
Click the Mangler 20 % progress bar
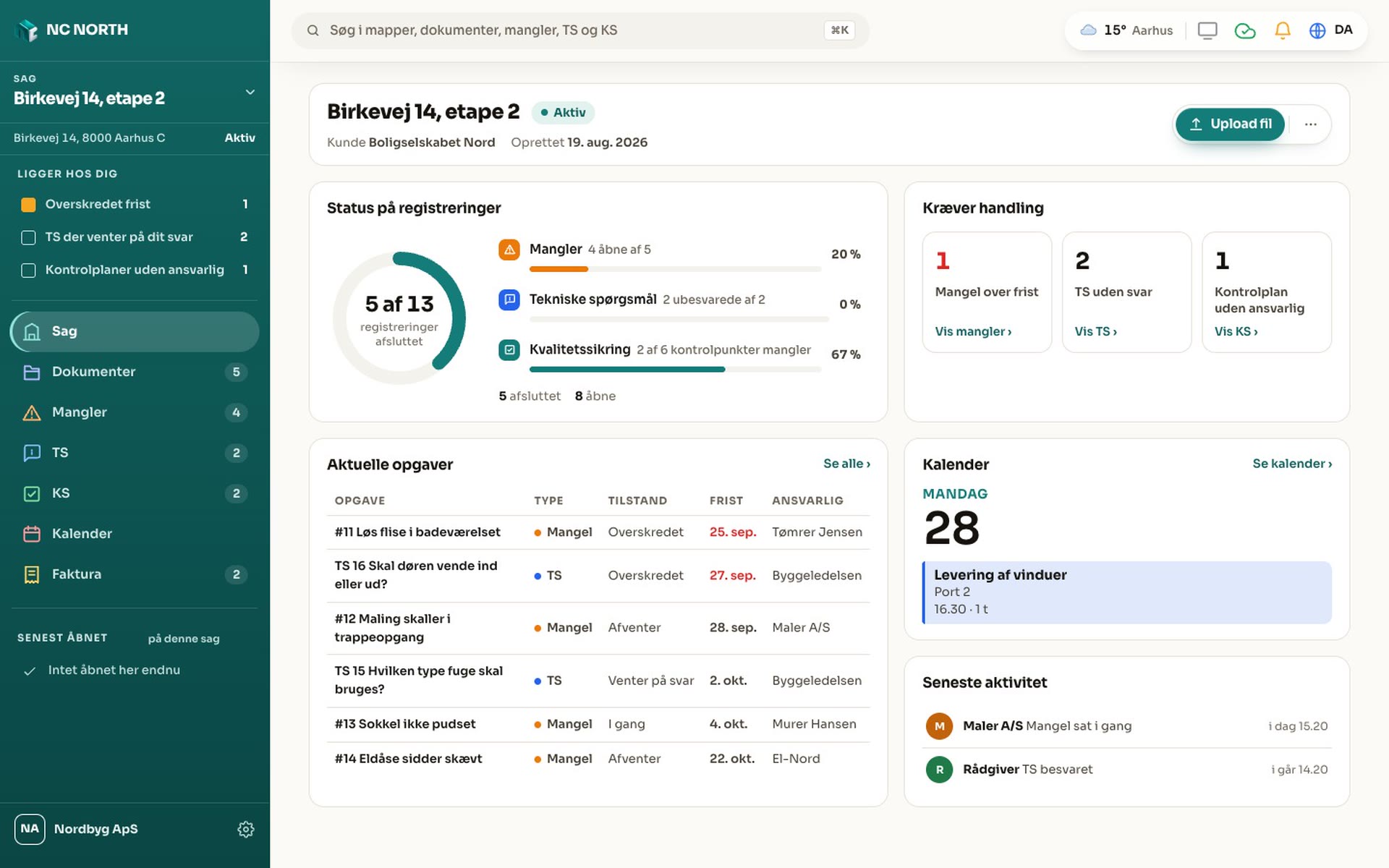[x=675, y=269]
